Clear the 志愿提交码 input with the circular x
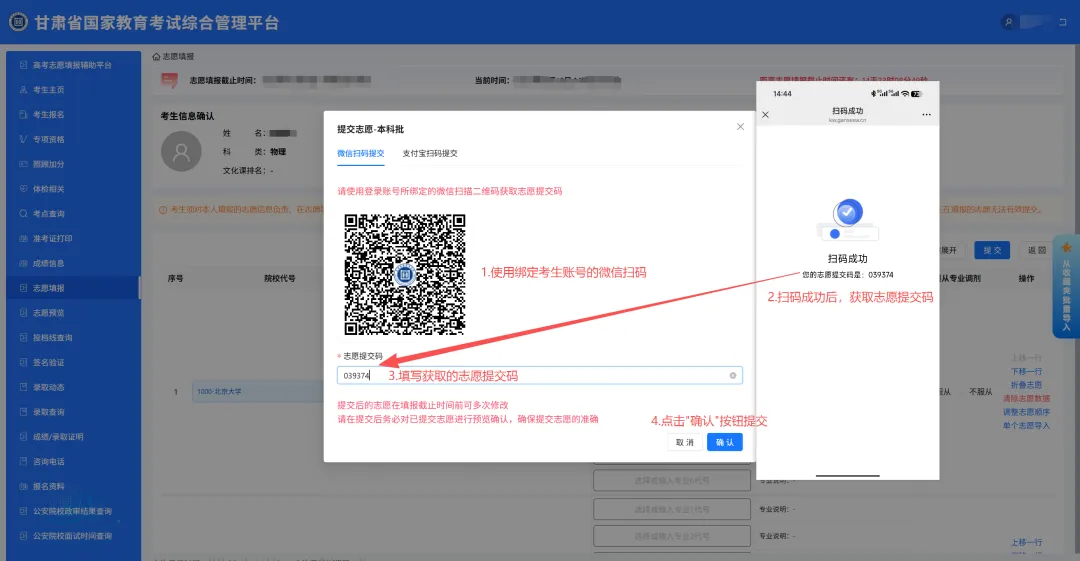 pyautogui.click(x=733, y=376)
